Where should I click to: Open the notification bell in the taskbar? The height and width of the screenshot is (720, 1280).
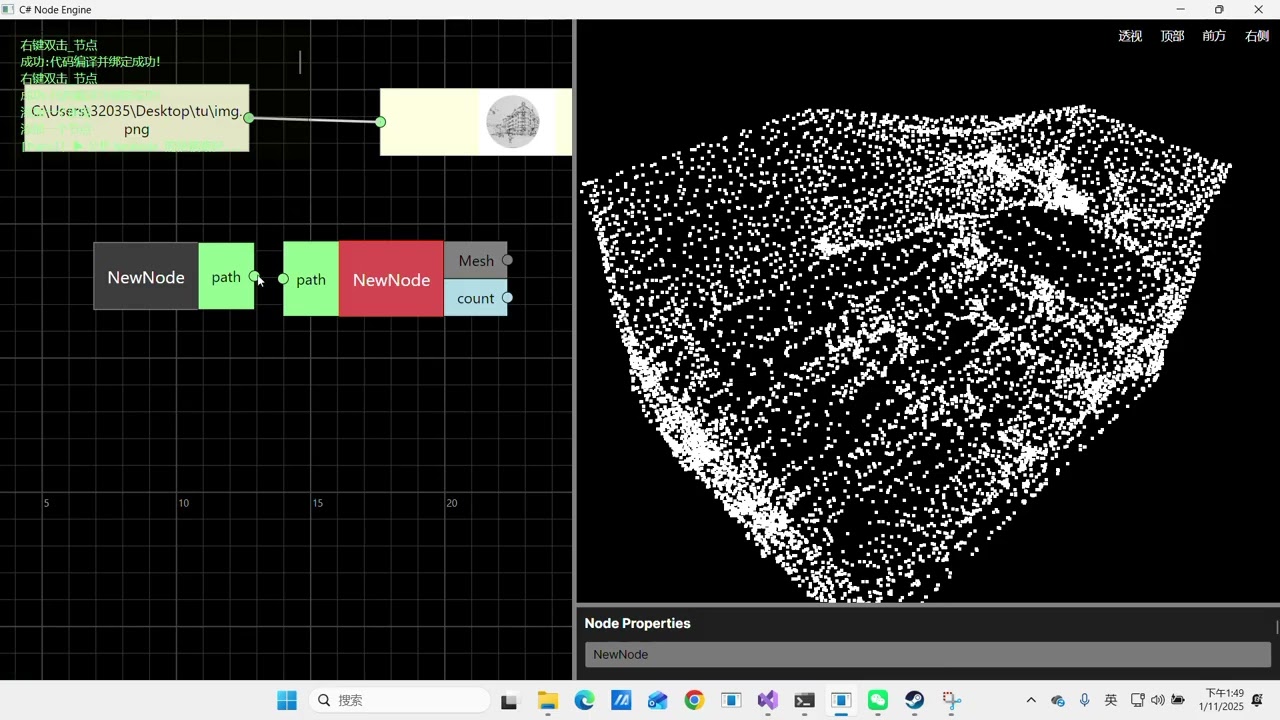click(x=1258, y=700)
